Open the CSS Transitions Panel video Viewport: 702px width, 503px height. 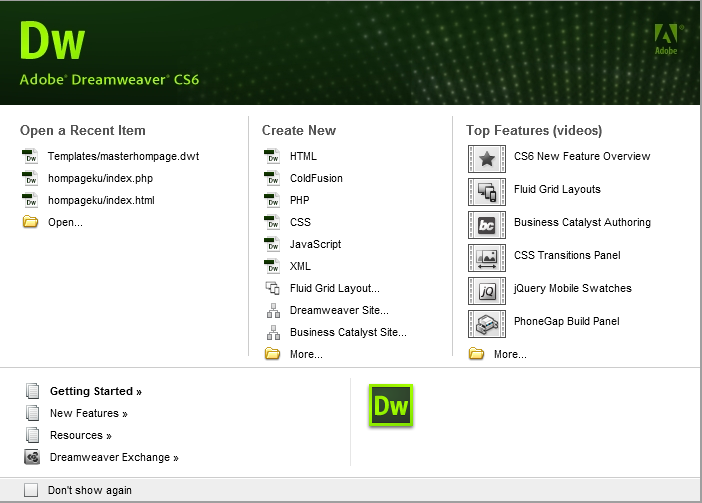(567, 255)
